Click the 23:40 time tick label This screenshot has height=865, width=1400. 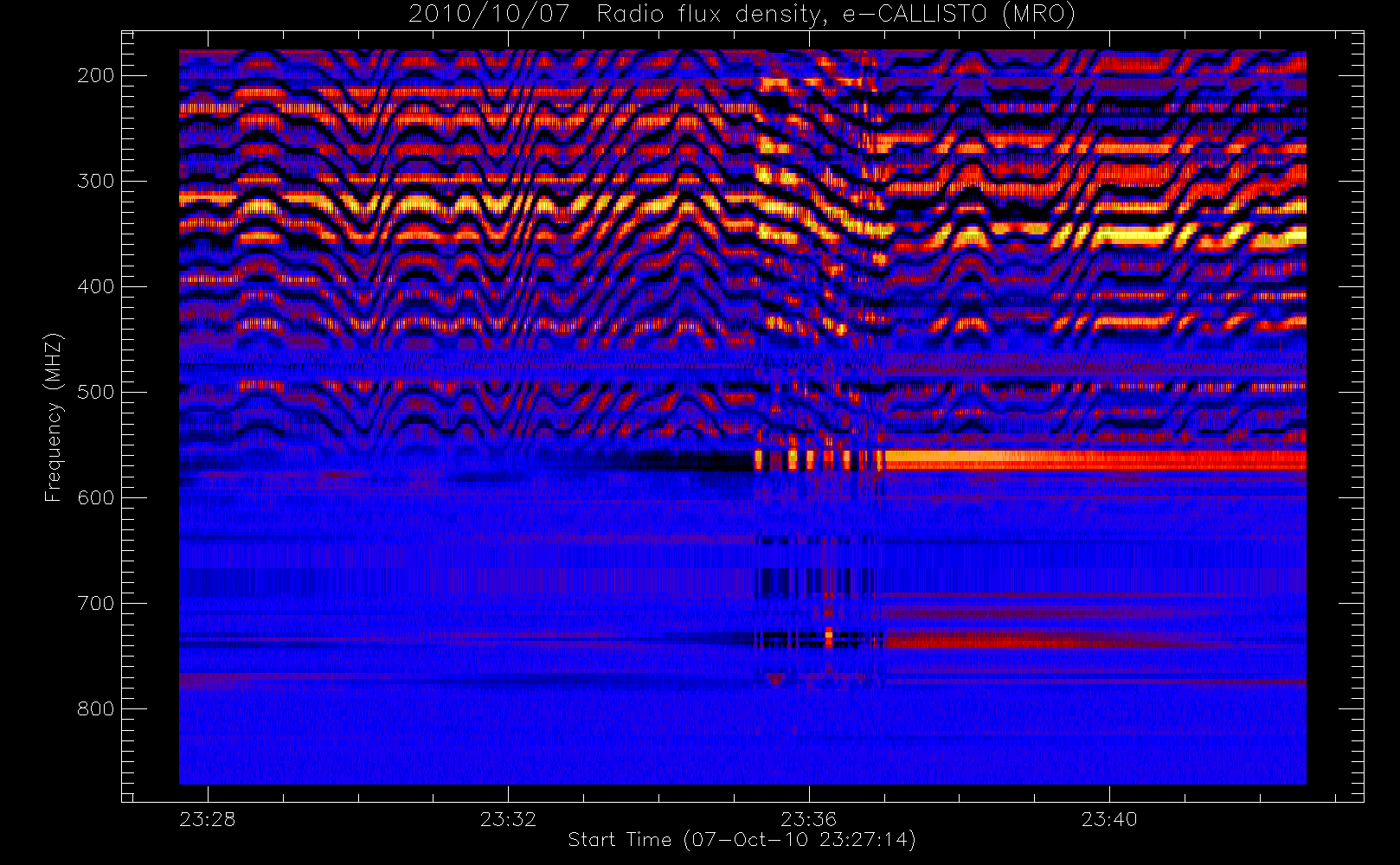point(1109,819)
